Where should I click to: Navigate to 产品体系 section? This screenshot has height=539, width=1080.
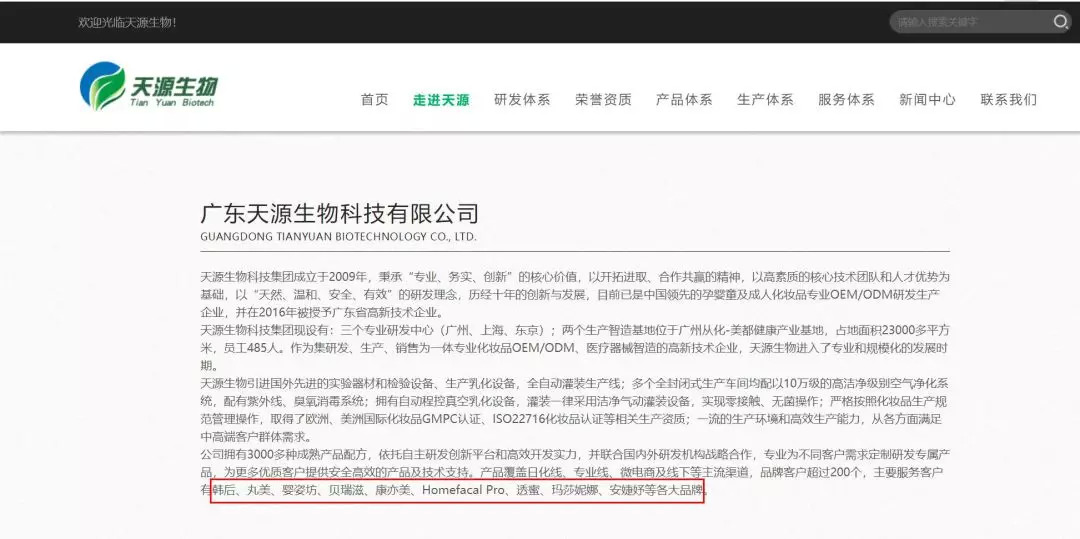click(x=684, y=100)
